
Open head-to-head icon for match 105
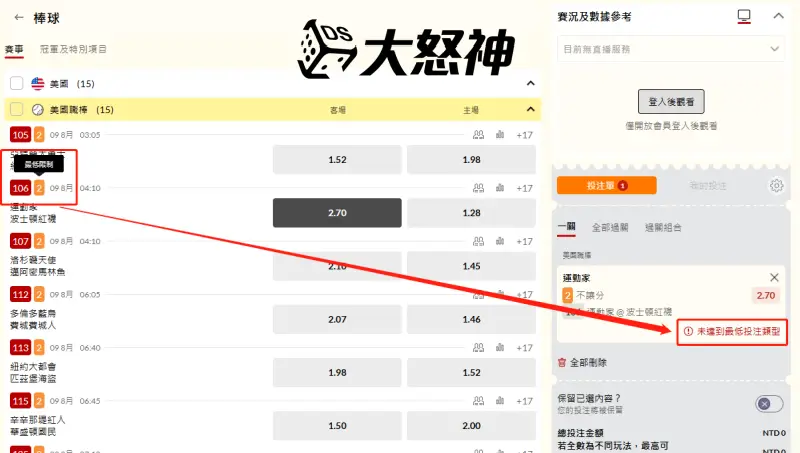(x=479, y=135)
